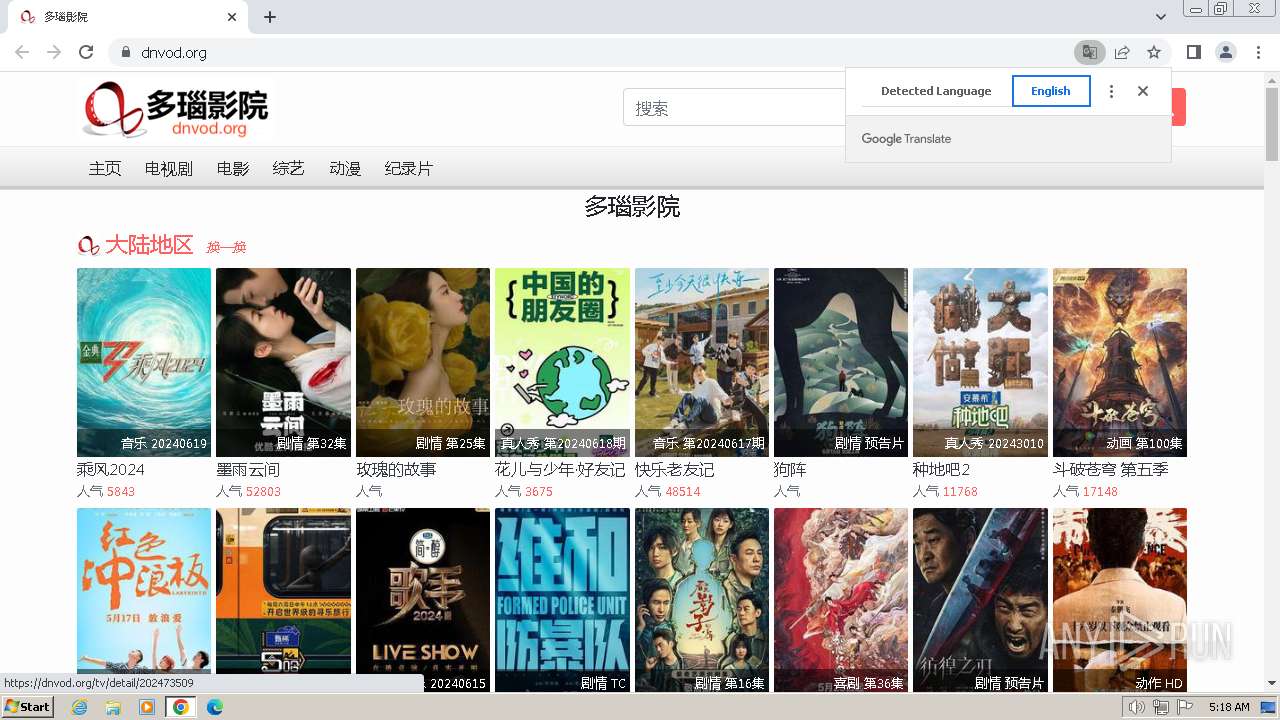The image size is (1280, 720).
Task: Click the browser Forward arrow
Action: [x=54, y=52]
